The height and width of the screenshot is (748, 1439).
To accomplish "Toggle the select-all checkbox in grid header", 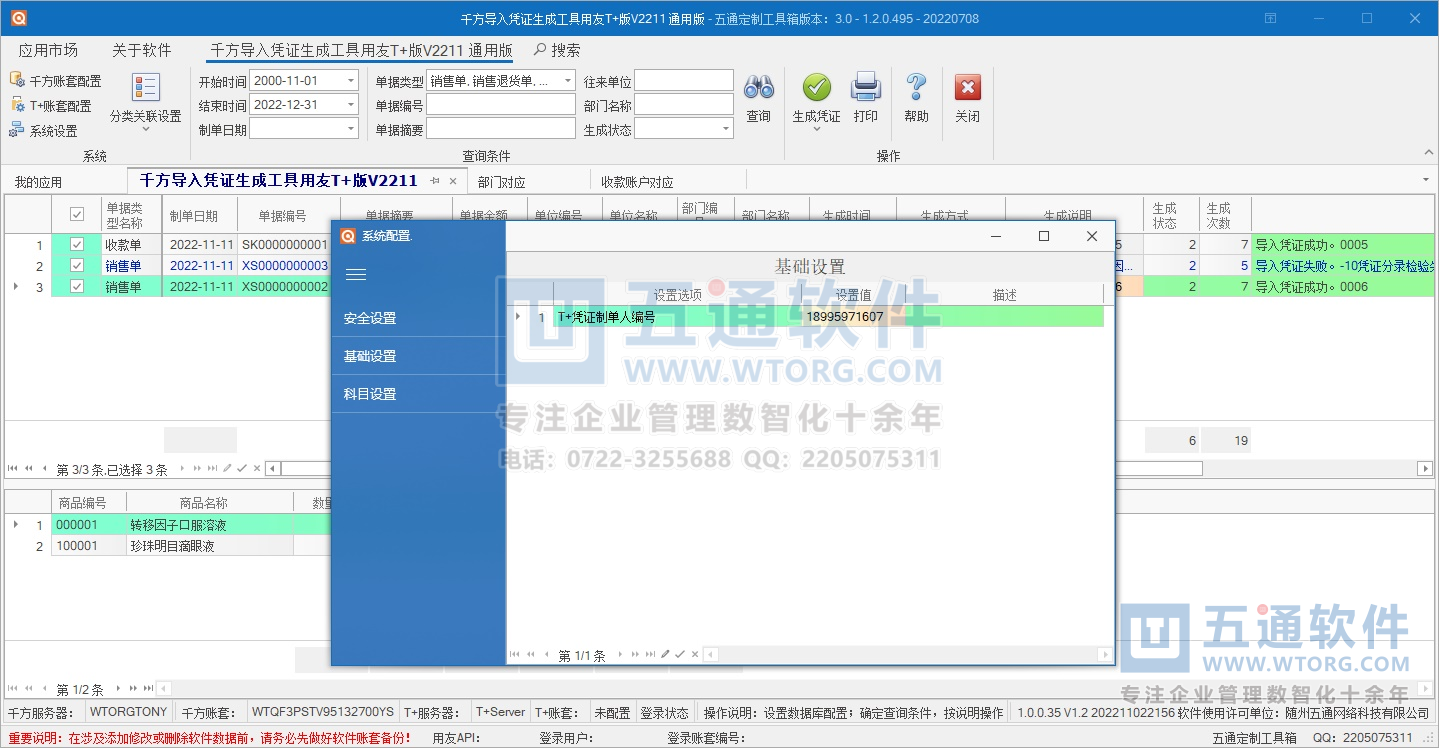I will (77, 215).
